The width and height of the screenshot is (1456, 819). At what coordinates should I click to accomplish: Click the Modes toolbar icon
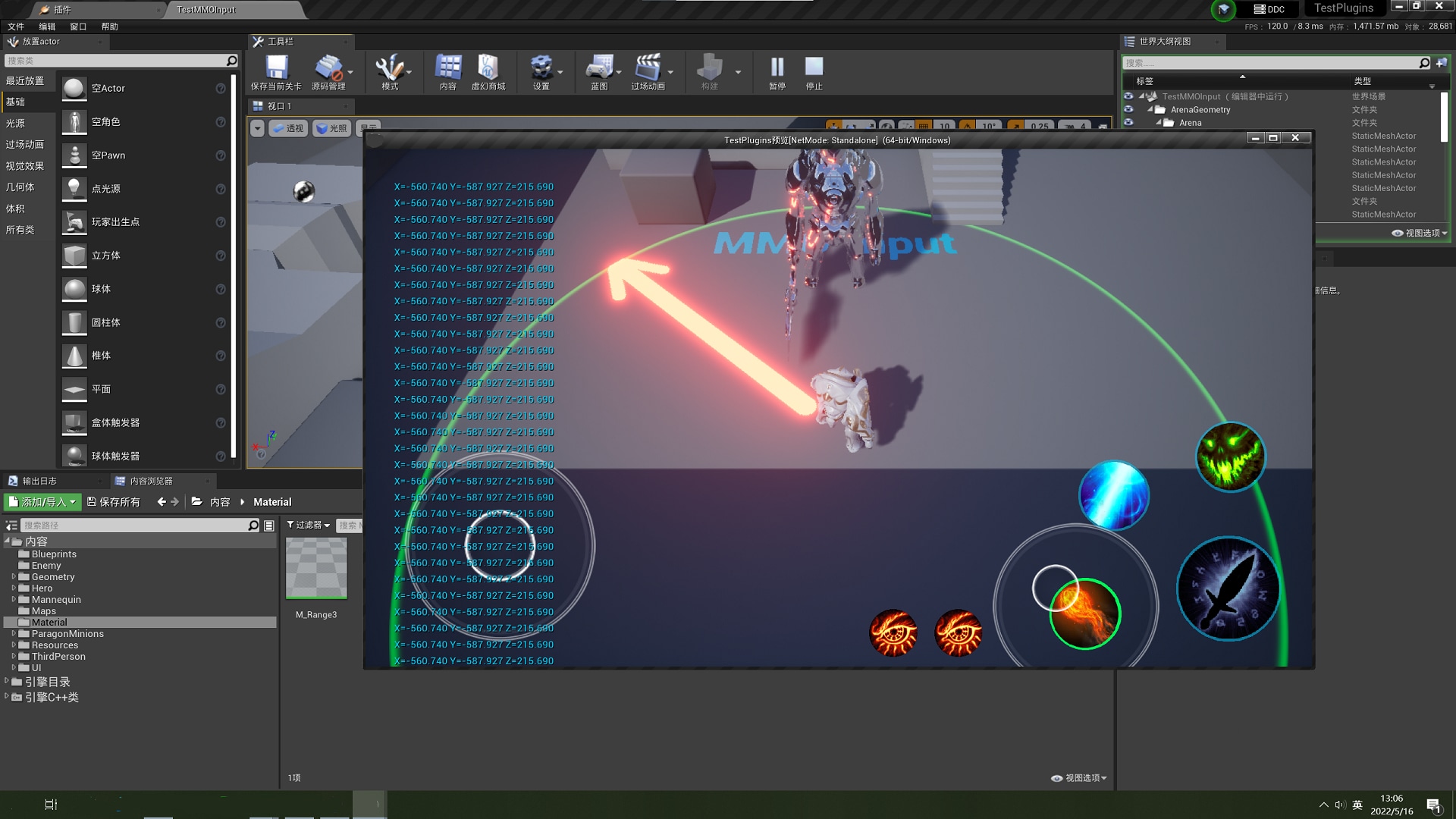pos(389,68)
